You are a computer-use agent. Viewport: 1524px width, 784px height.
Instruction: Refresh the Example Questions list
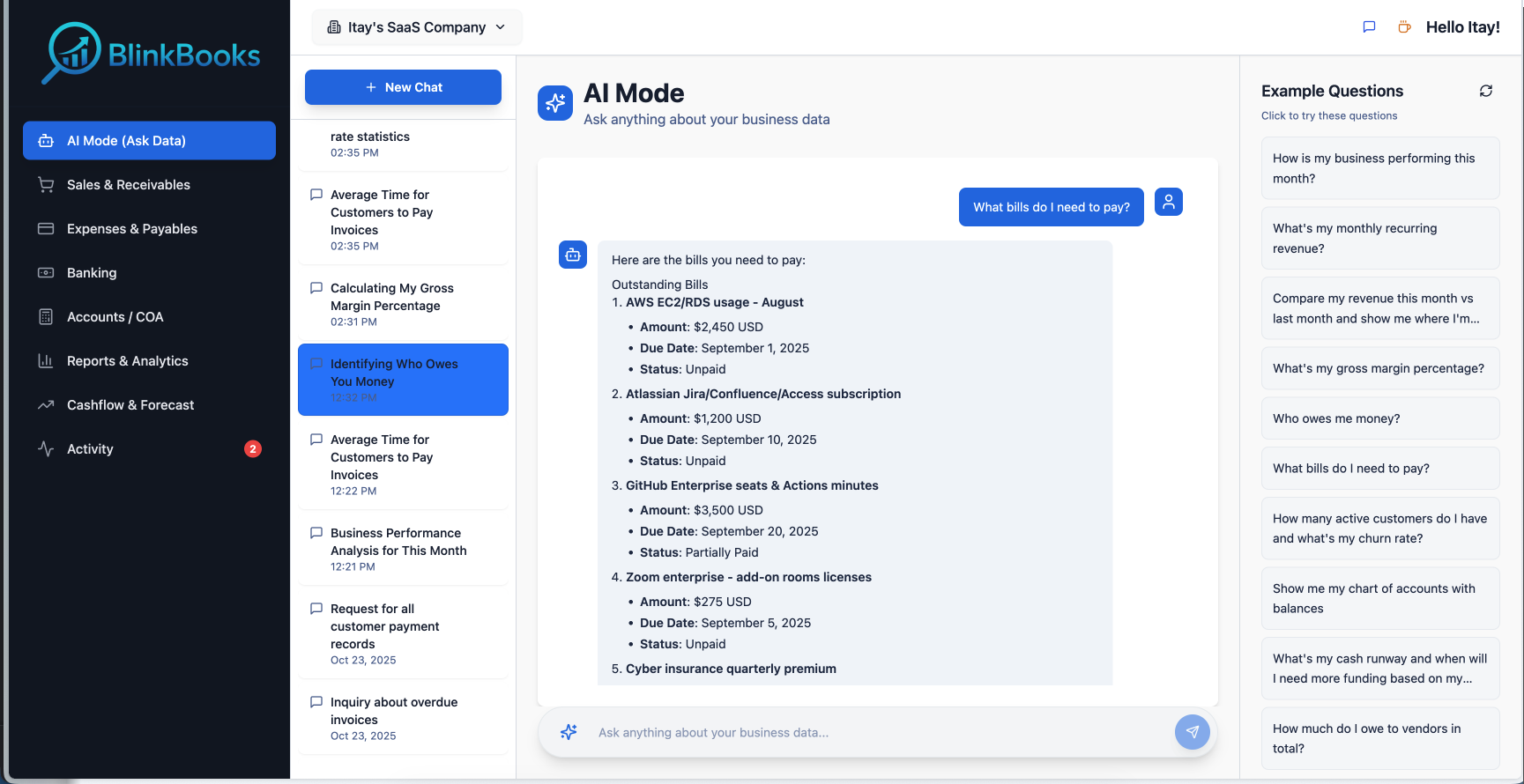[x=1486, y=91]
